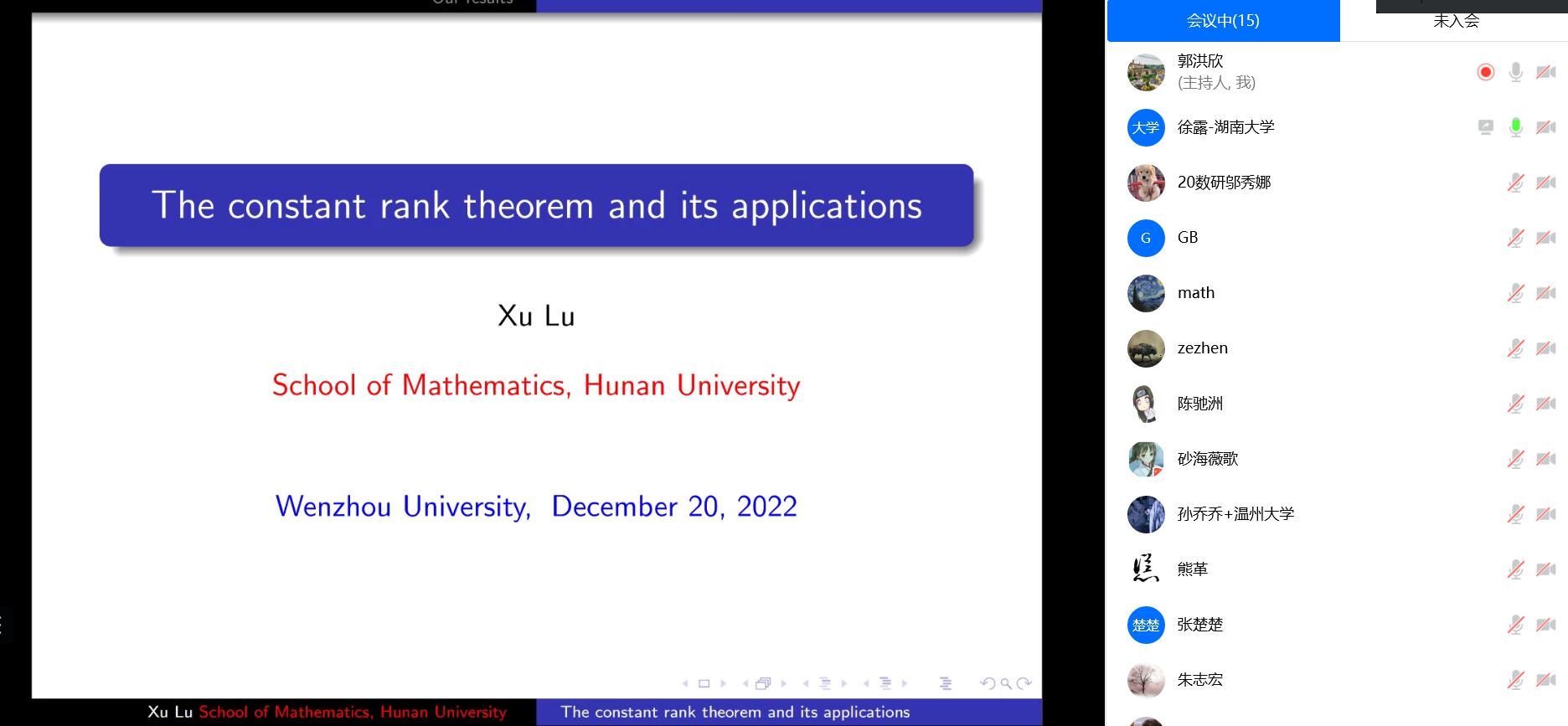Image resolution: width=1568 pixels, height=726 pixels.
Task: Go to previous slide using Beamer arrow
Action: pos(685,683)
